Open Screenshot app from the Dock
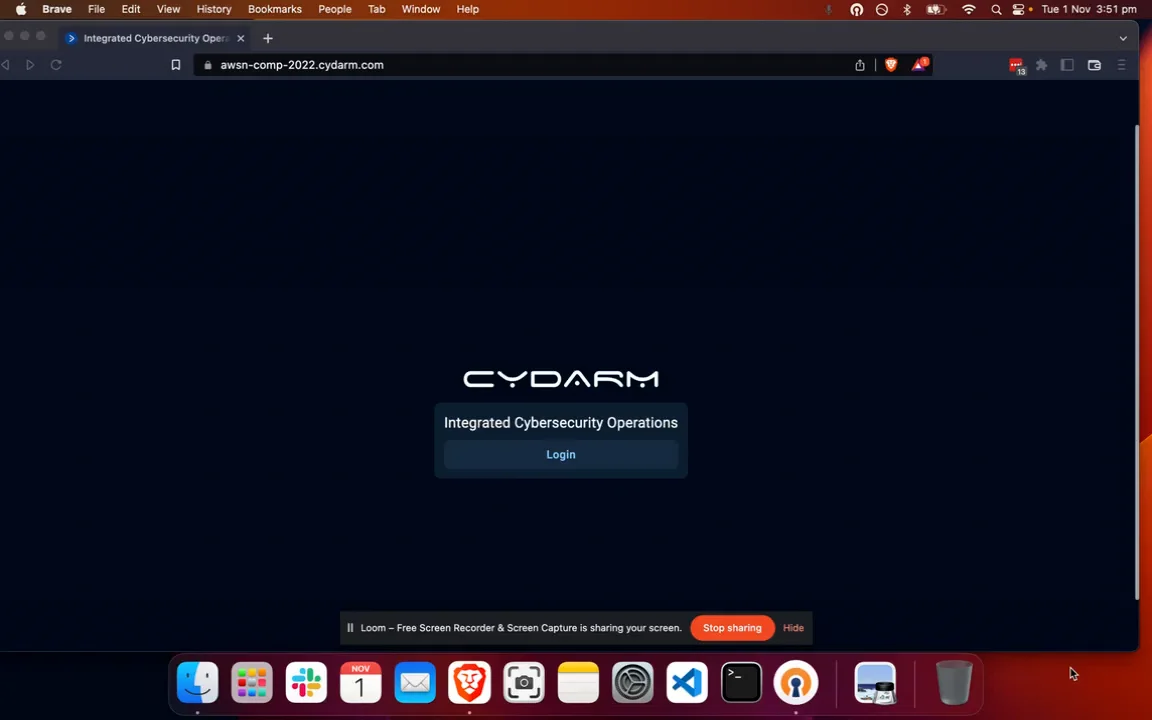1152x720 pixels. 524,683
